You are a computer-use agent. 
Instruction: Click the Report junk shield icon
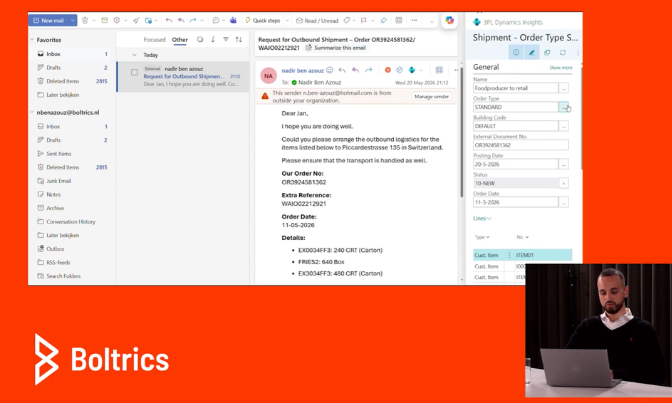click(x=117, y=20)
